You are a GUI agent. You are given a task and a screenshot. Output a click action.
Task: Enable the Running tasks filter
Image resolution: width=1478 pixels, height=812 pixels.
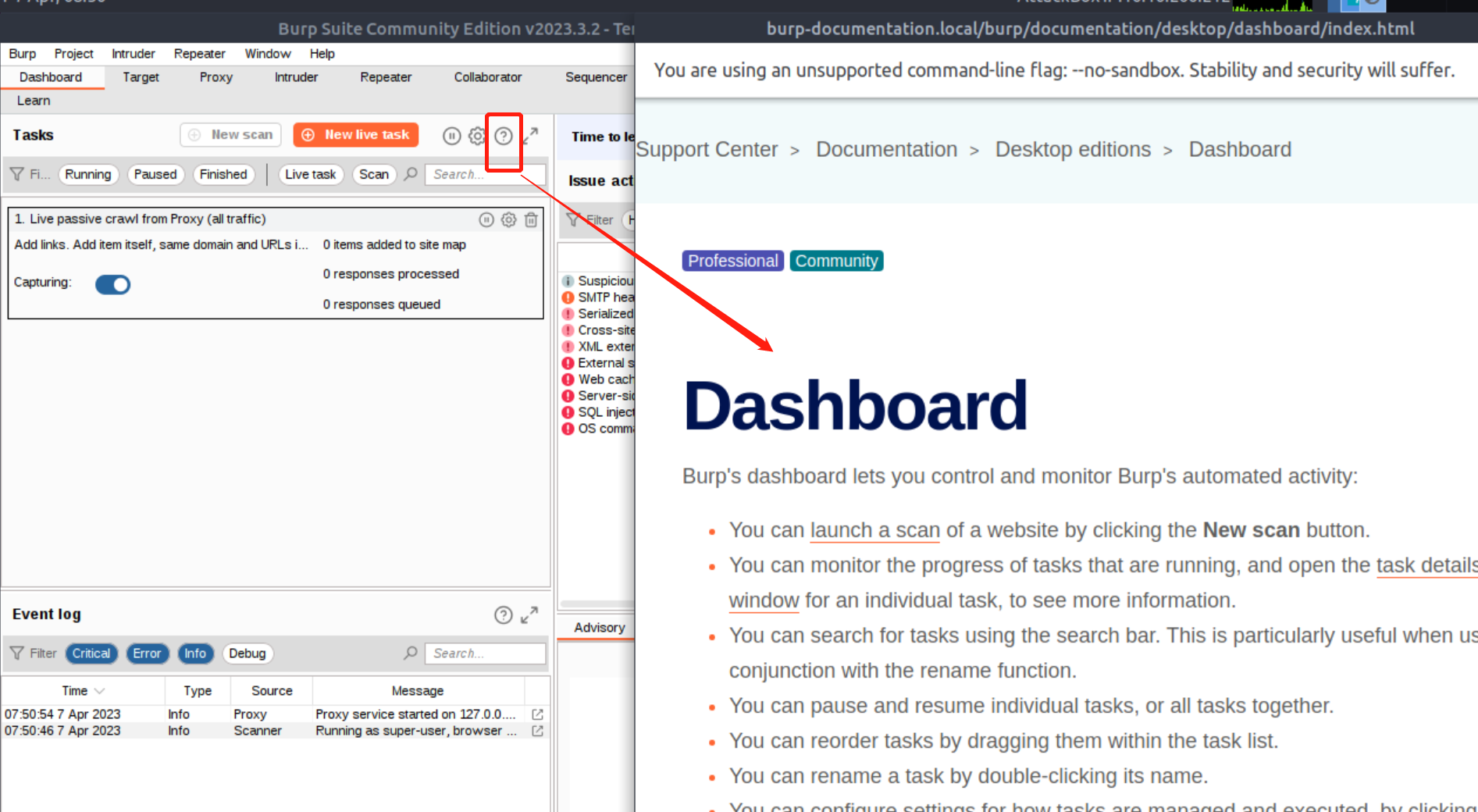coord(87,174)
